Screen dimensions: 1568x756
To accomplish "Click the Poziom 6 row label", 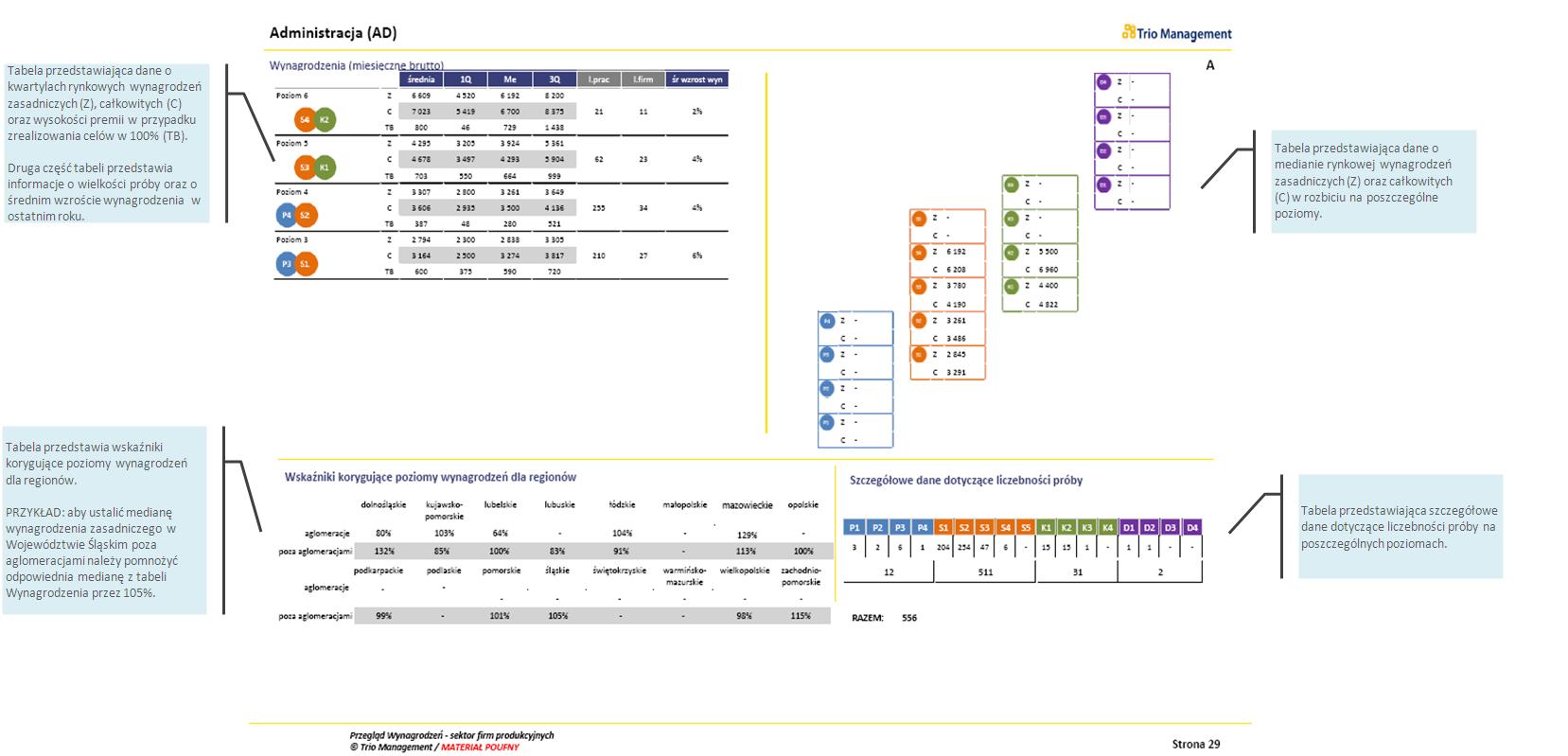I will click(x=291, y=96).
